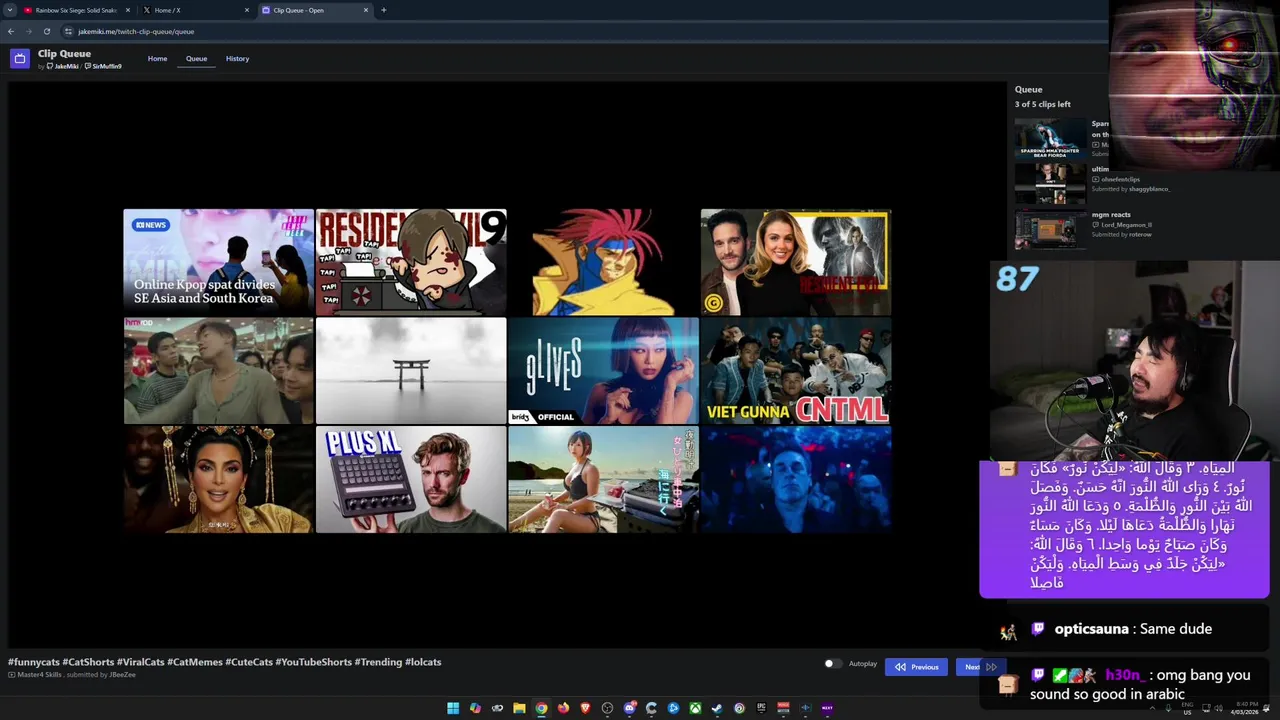Toggle the Autoplay switch
Screen dimensions: 1280x720
832,664
